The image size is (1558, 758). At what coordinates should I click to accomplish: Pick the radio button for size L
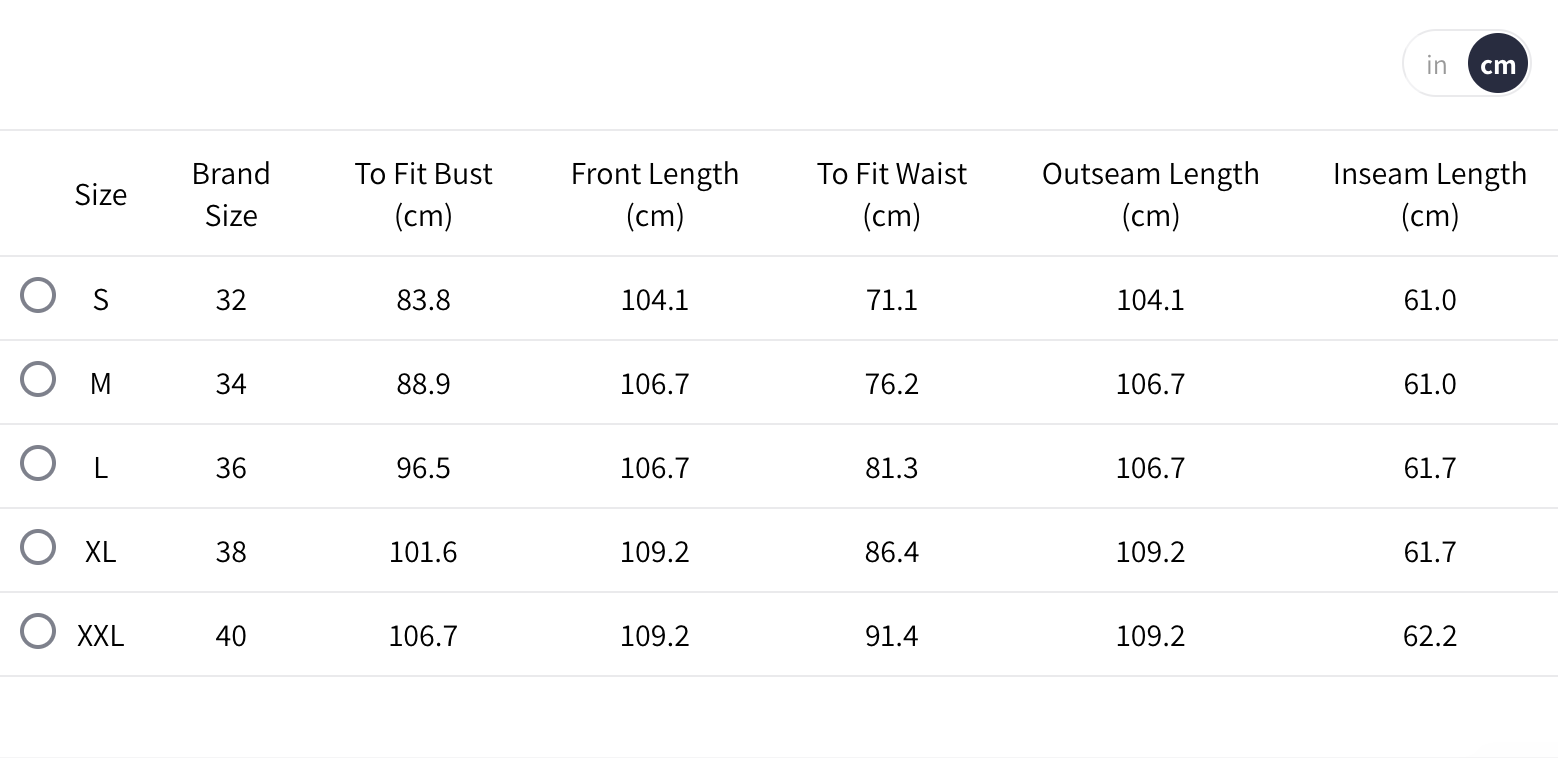(x=38, y=464)
